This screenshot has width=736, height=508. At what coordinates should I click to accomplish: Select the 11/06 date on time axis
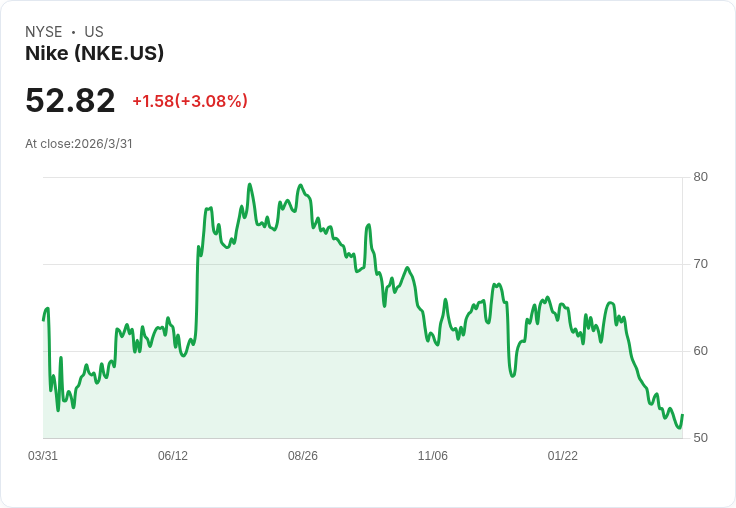tap(433, 456)
